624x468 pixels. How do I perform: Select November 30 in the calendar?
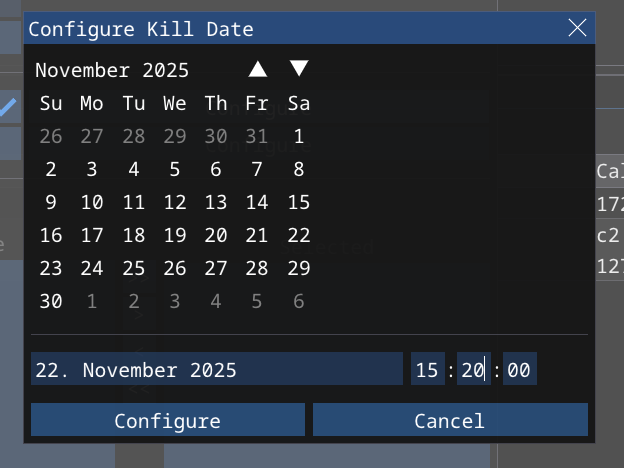click(51, 301)
